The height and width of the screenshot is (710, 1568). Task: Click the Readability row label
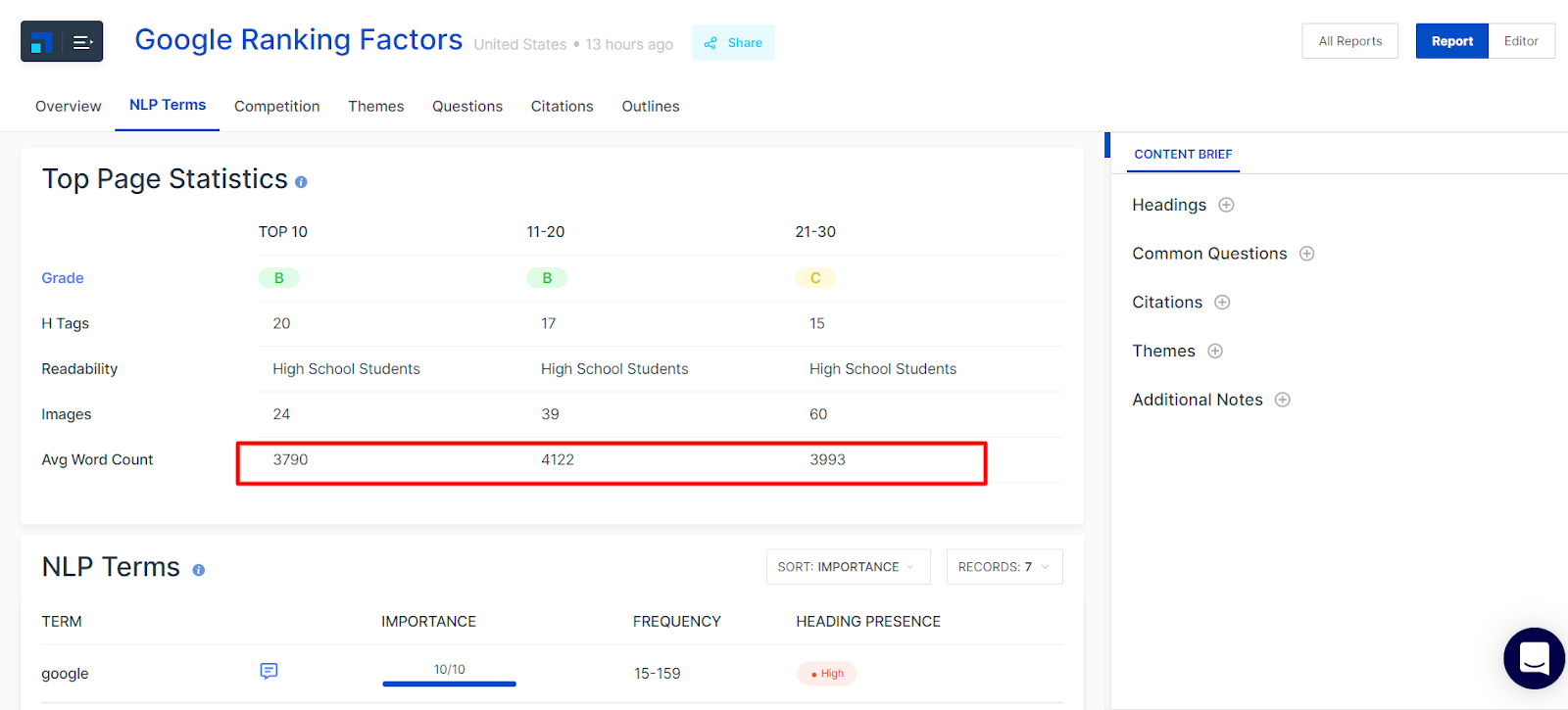(79, 369)
